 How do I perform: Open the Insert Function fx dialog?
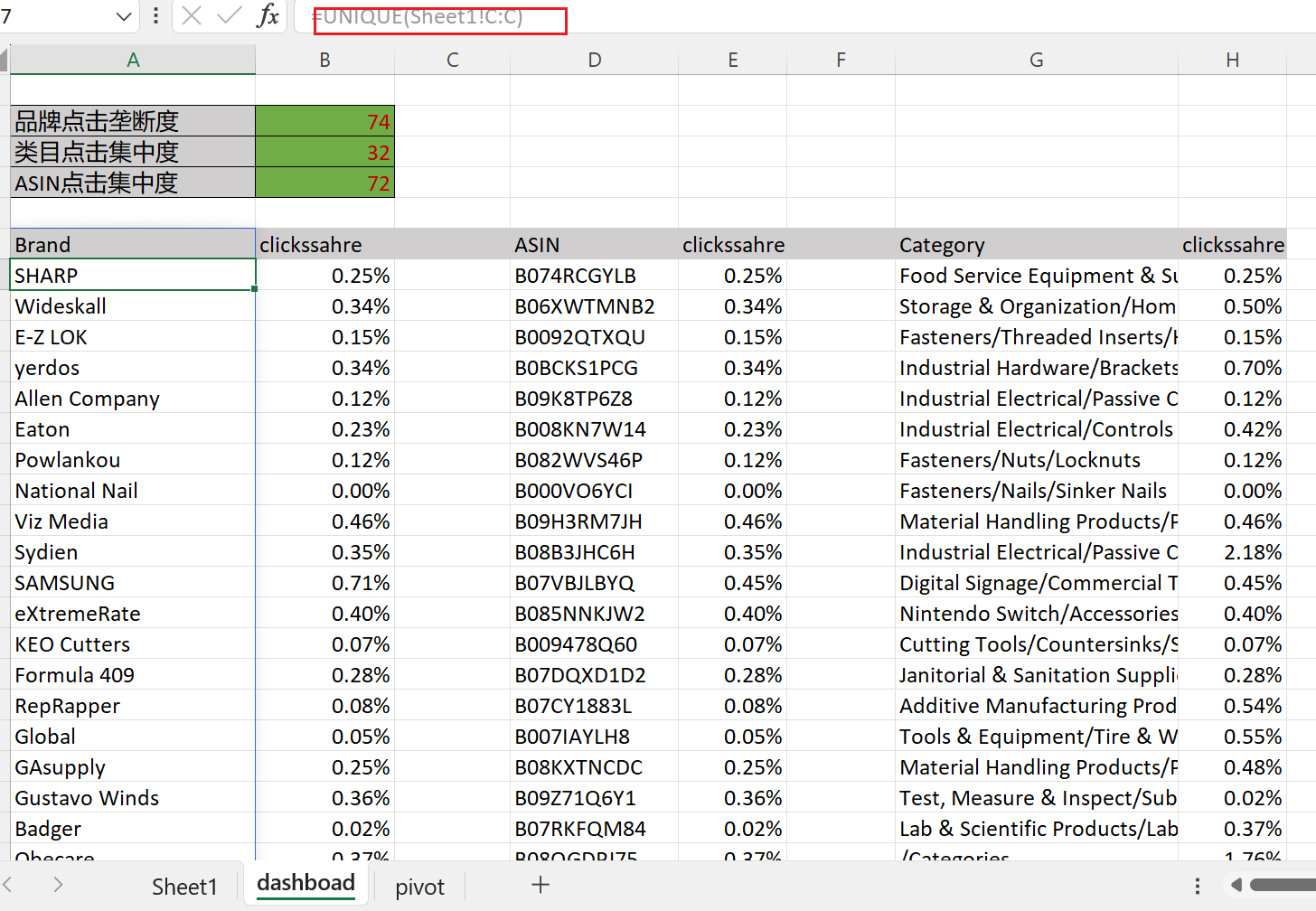coord(268,15)
